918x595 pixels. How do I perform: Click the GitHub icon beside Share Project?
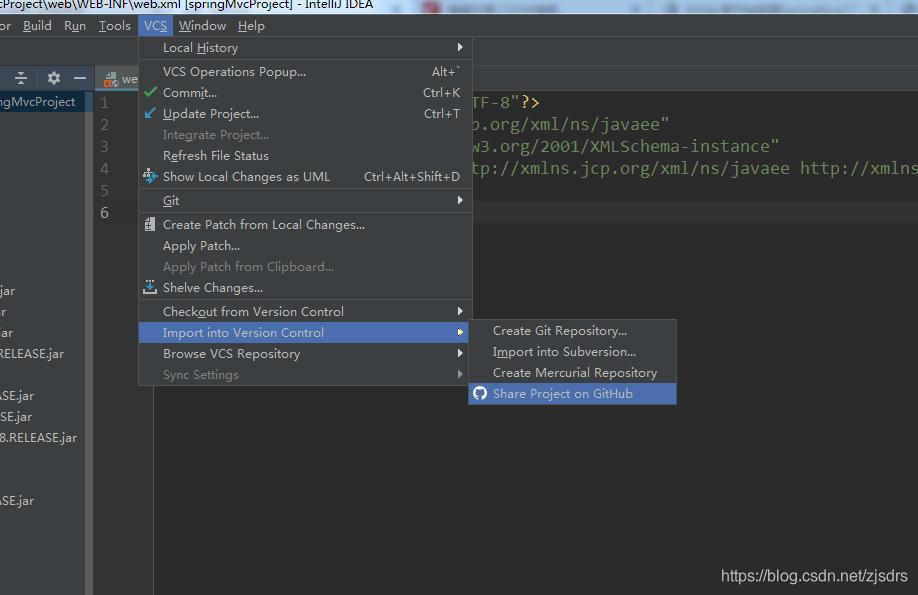(479, 393)
